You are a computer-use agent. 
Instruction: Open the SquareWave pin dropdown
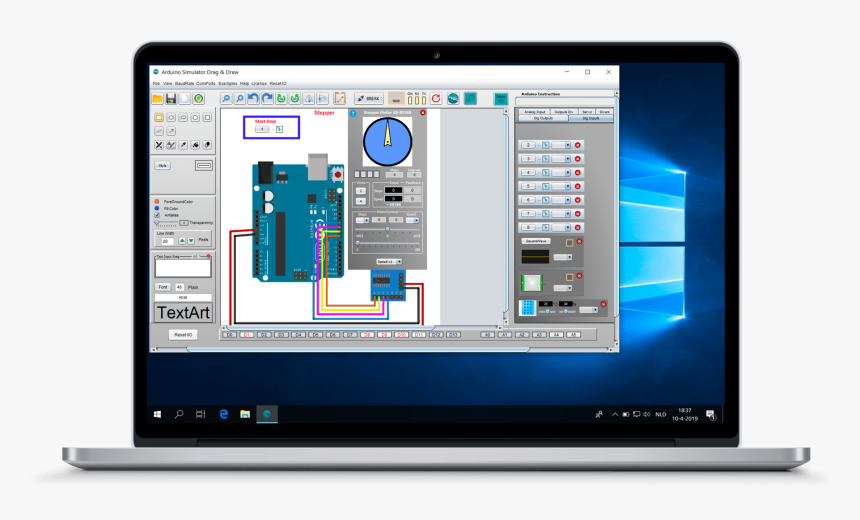tap(563, 257)
